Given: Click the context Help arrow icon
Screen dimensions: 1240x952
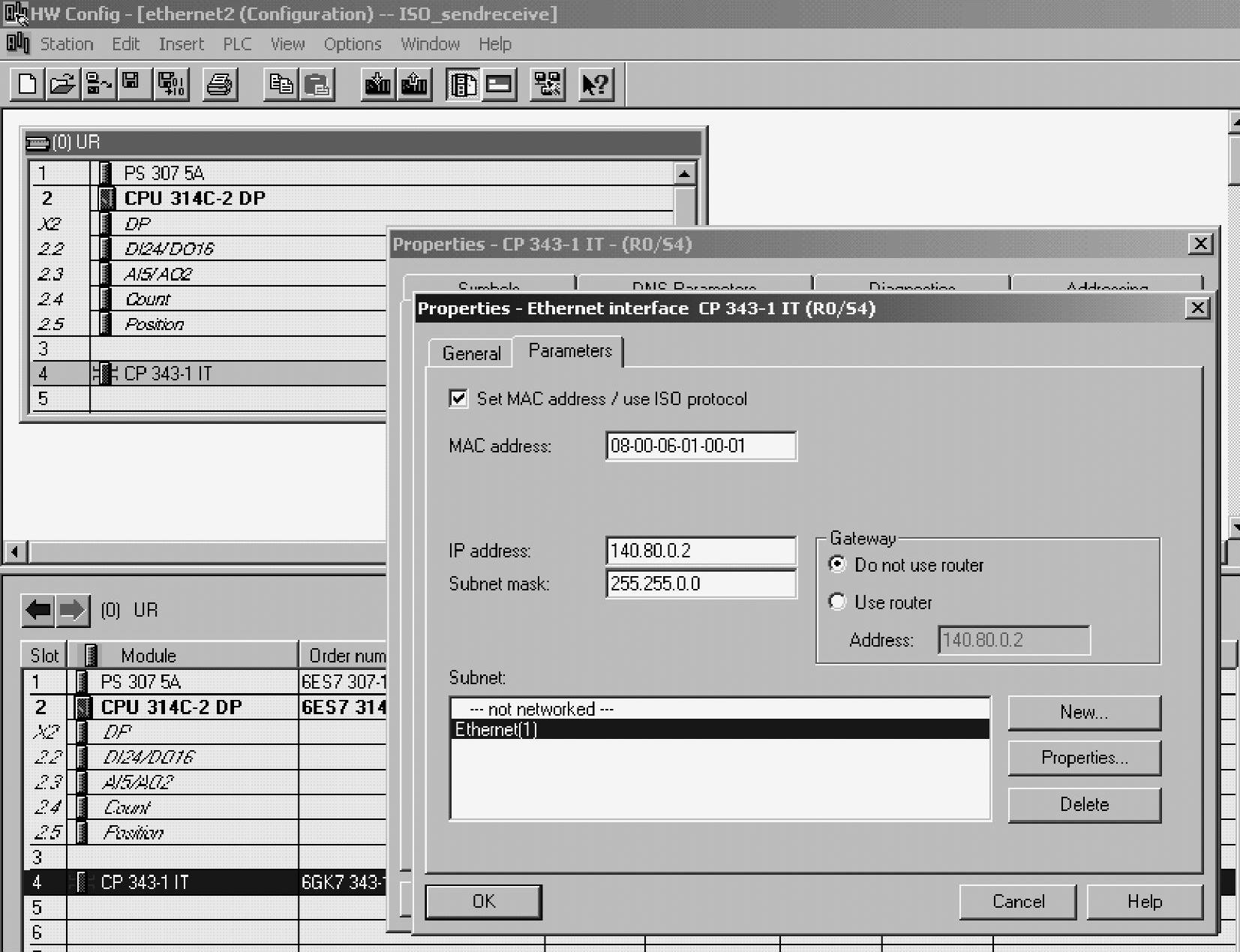Looking at the screenshot, I should 596,83.
